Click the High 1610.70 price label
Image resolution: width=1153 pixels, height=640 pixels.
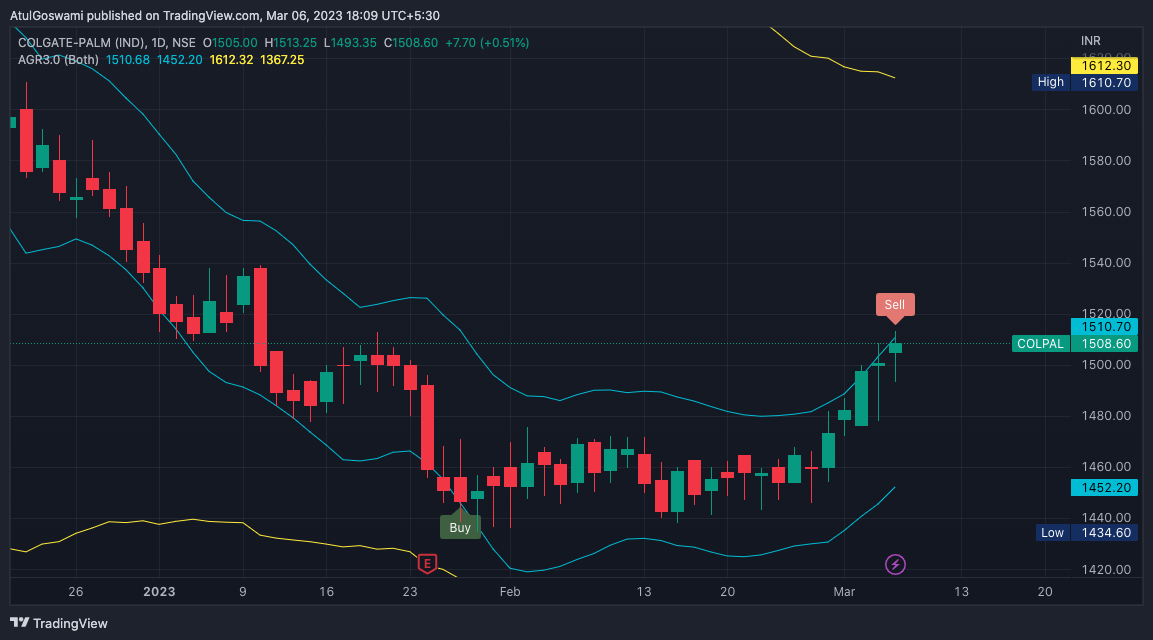1085,82
